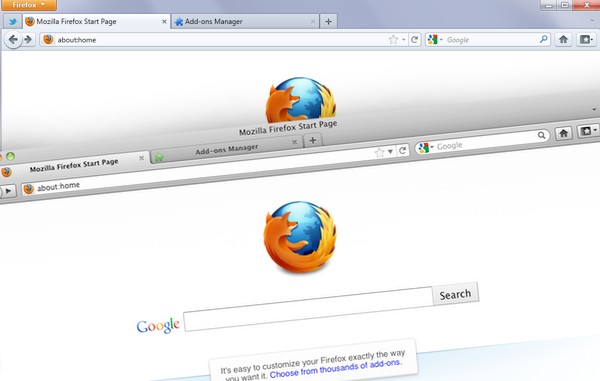Image resolution: width=600 pixels, height=381 pixels.
Task: Click the Google logo beside the search box
Action: coord(158,326)
